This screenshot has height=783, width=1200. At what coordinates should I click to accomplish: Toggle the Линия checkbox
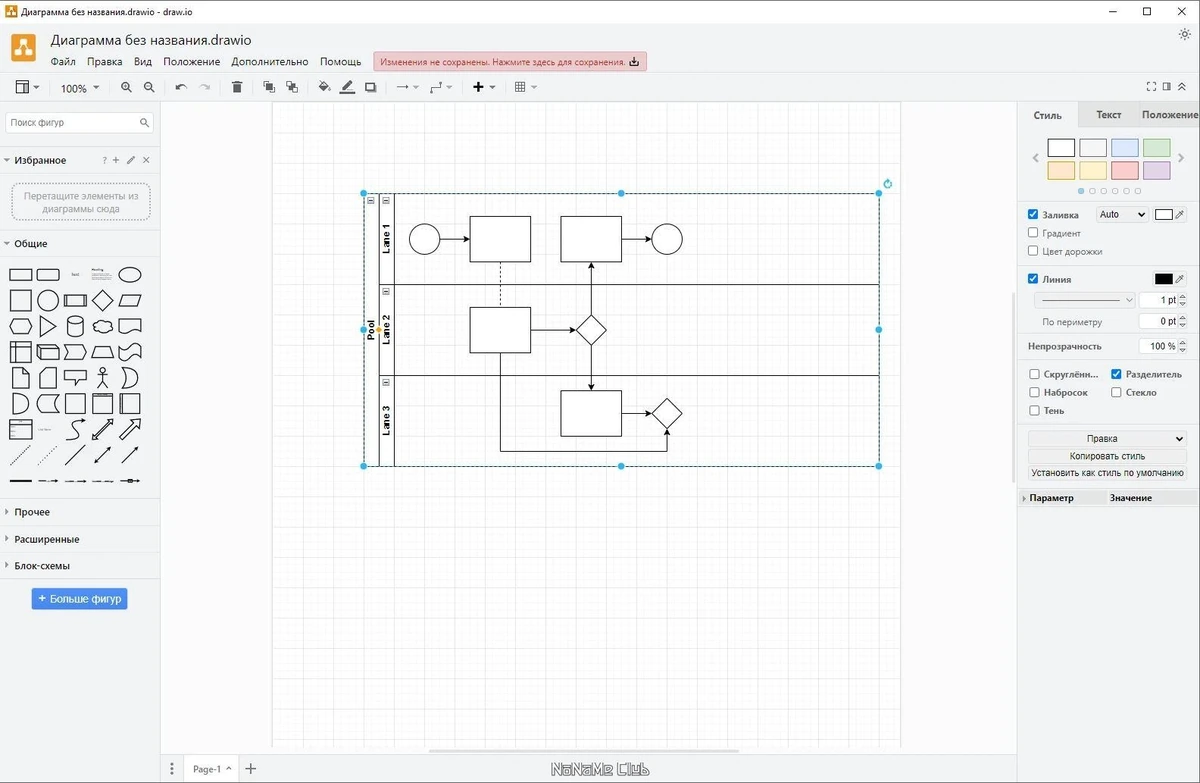(1033, 279)
